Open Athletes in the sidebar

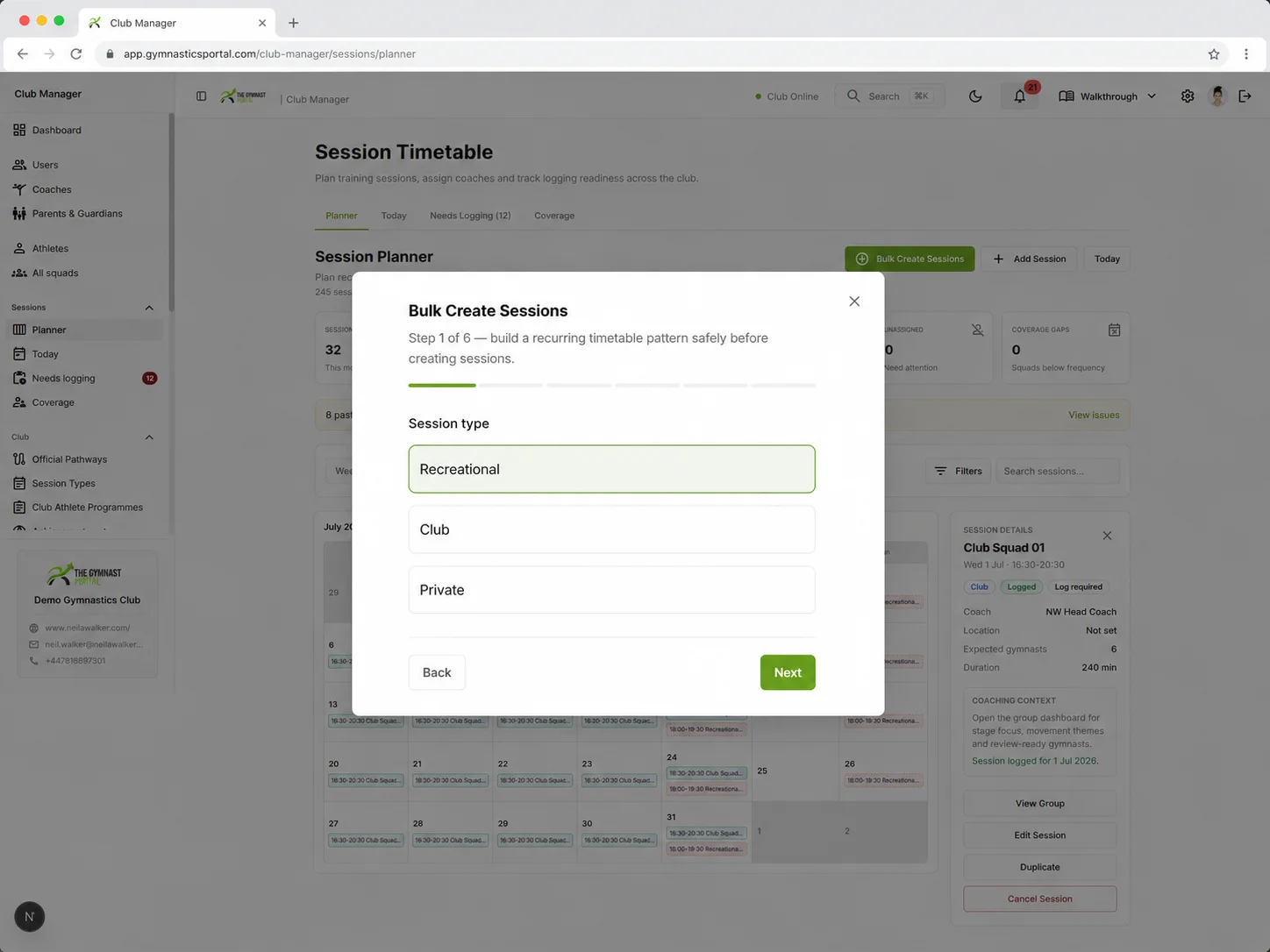pos(50,249)
